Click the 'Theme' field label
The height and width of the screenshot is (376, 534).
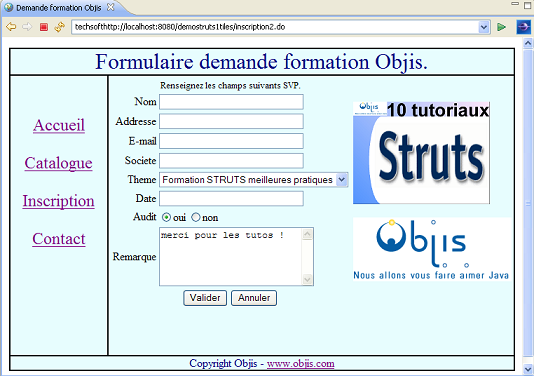(x=142, y=179)
